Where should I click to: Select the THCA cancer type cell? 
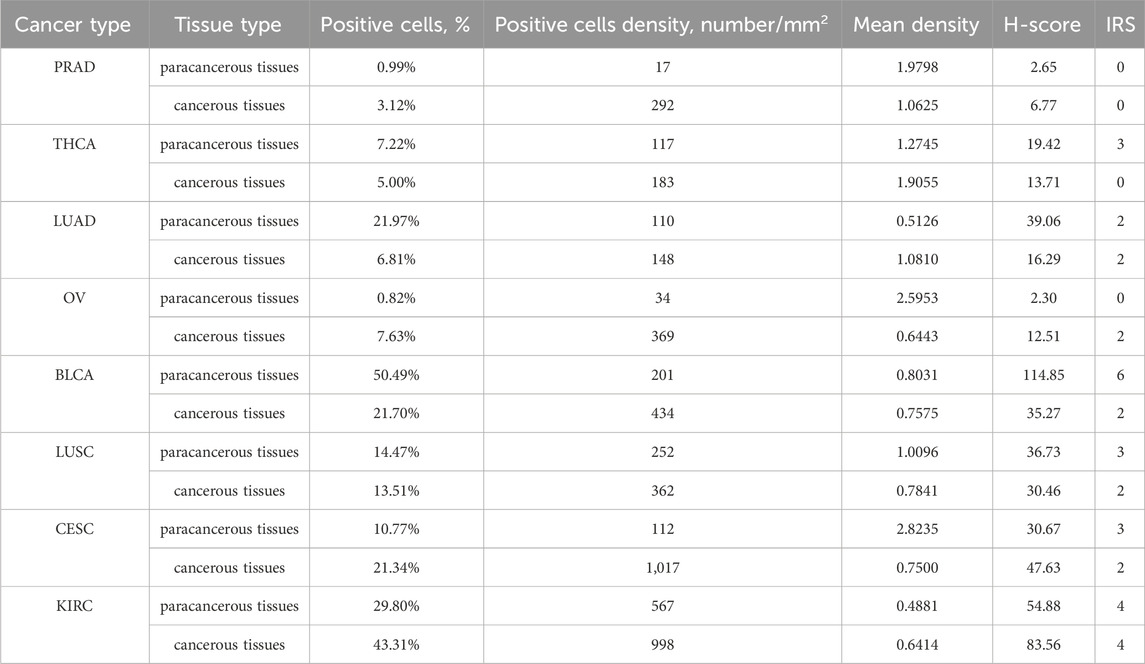pyautogui.click(x=74, y=144)
